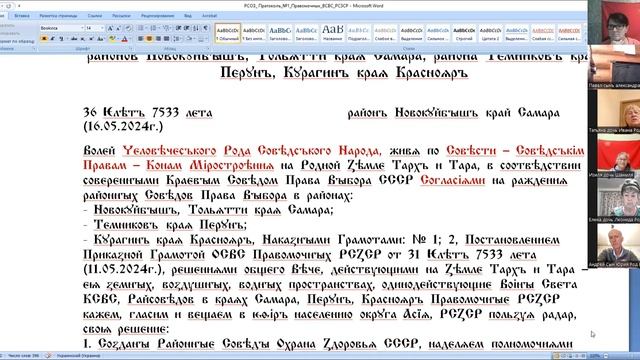Image resolution: width=640 pixels, height=360 pixels.
Task: Open the Page Layout ribbon tab
Action: point(58,16)
